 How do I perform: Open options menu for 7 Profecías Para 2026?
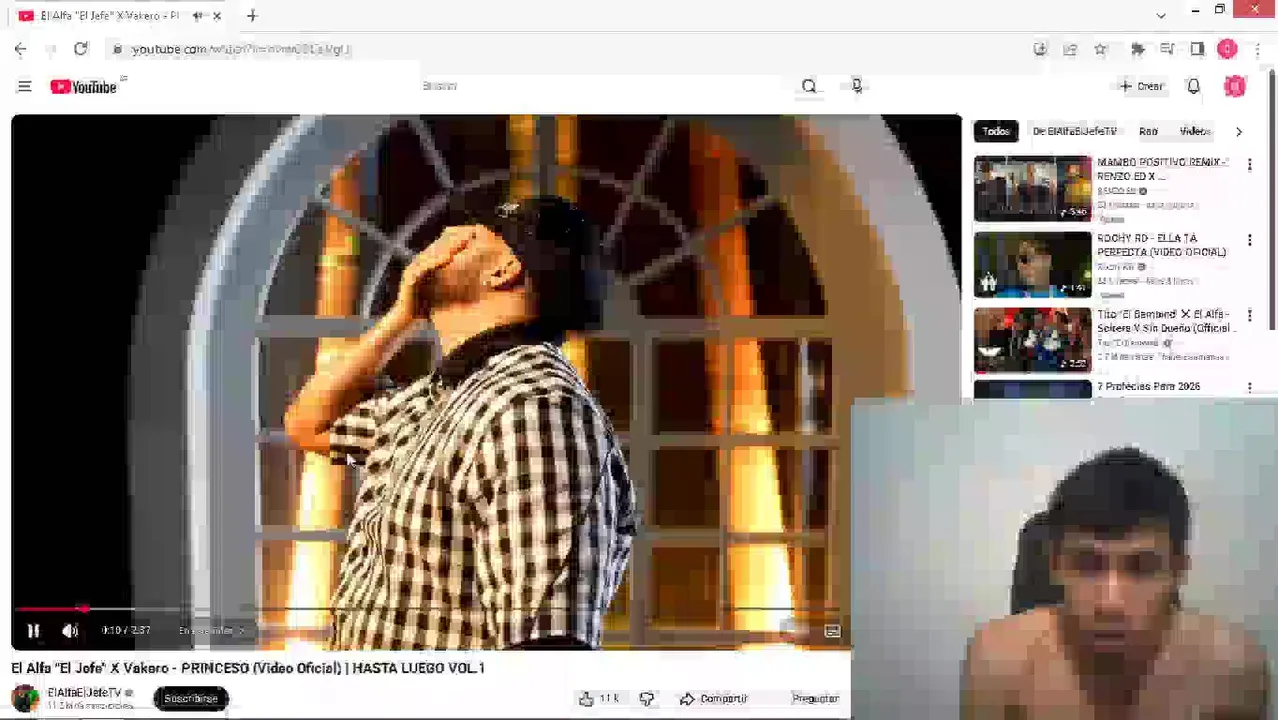[x=1249, y=388]
